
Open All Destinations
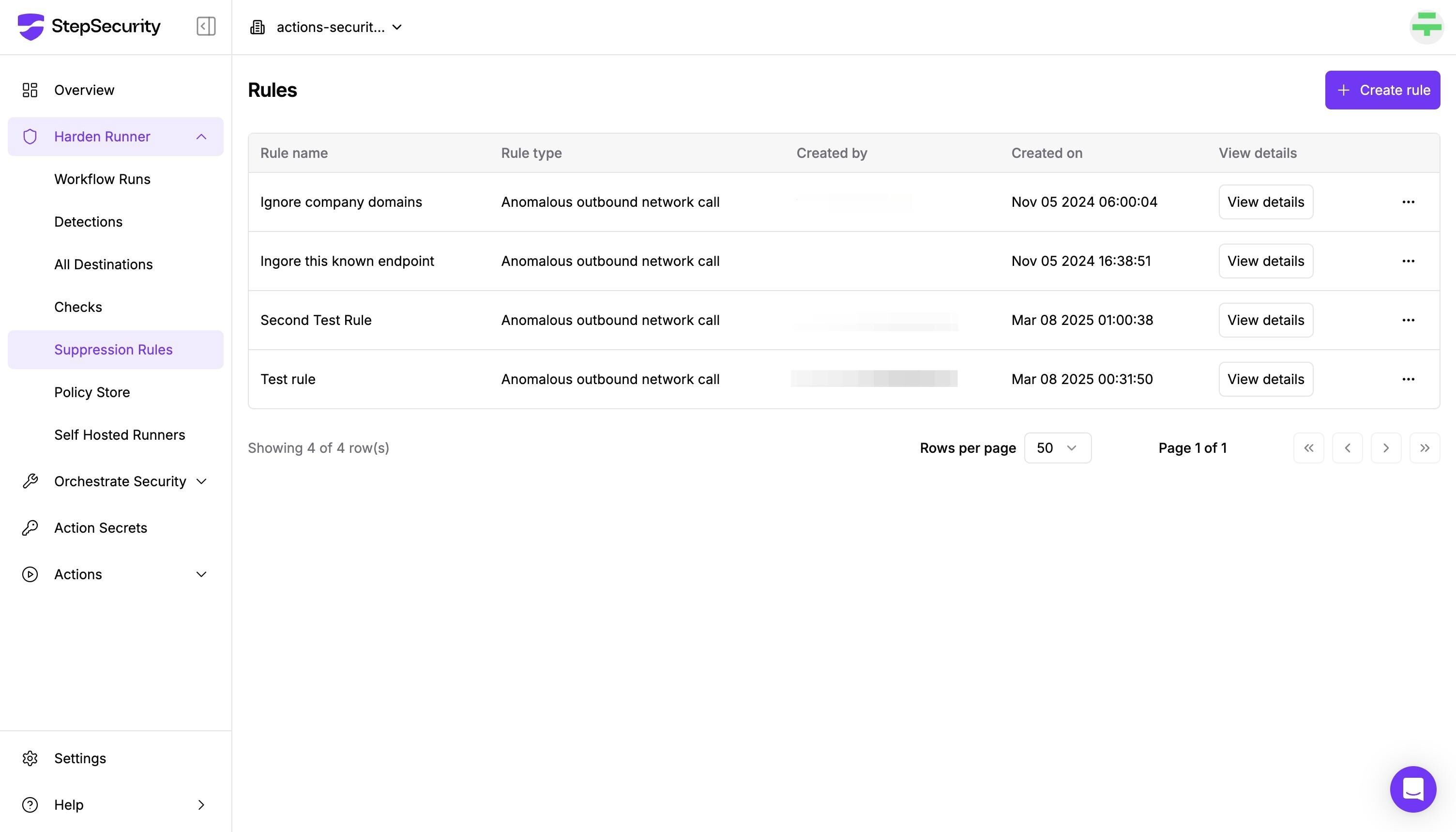tap(104, 264)
